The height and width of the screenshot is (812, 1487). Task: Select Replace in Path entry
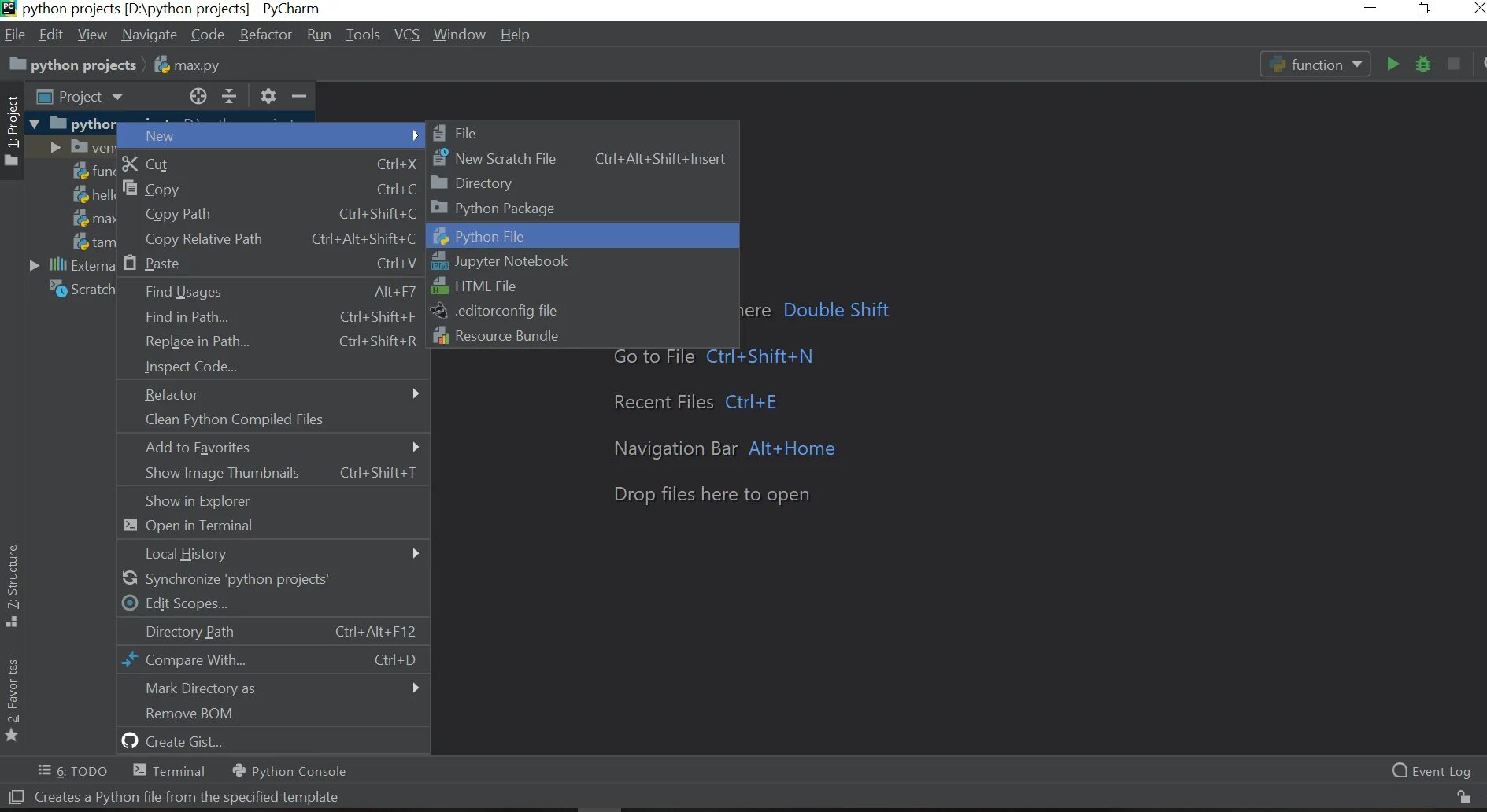tap(273, 341)
